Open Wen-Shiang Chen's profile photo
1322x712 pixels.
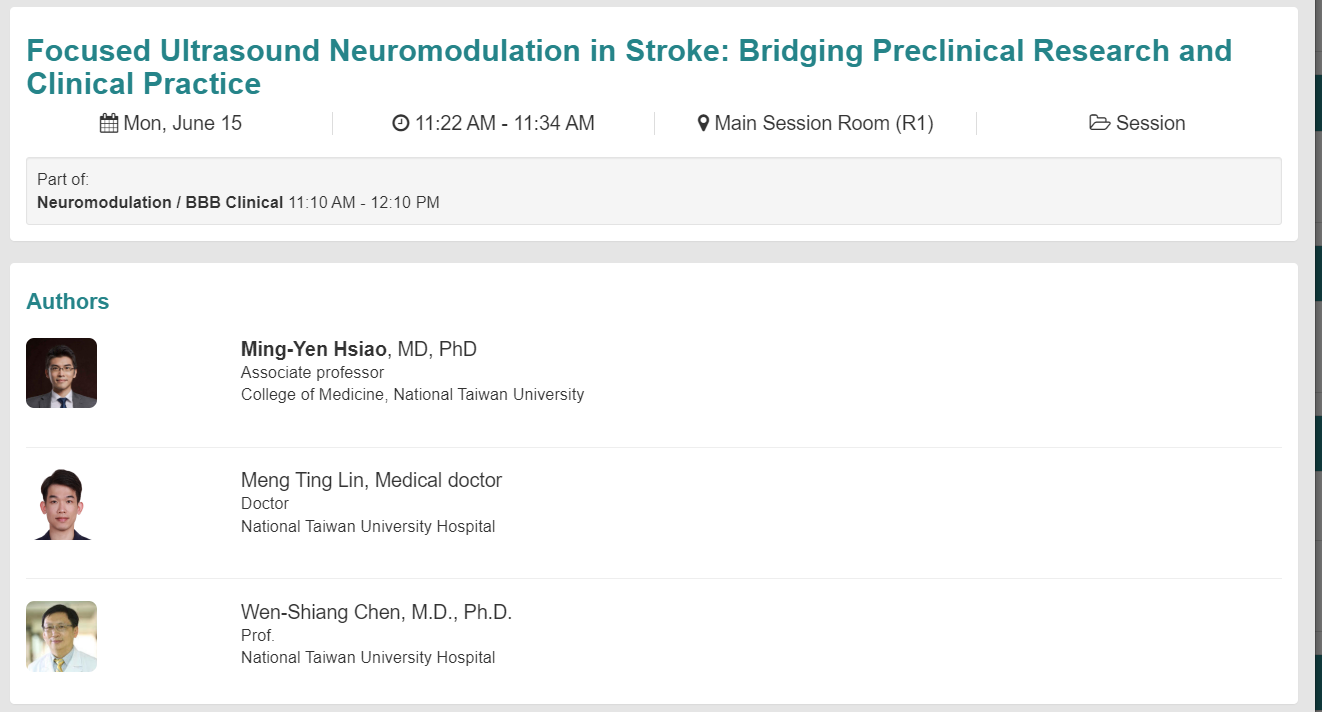61,636
